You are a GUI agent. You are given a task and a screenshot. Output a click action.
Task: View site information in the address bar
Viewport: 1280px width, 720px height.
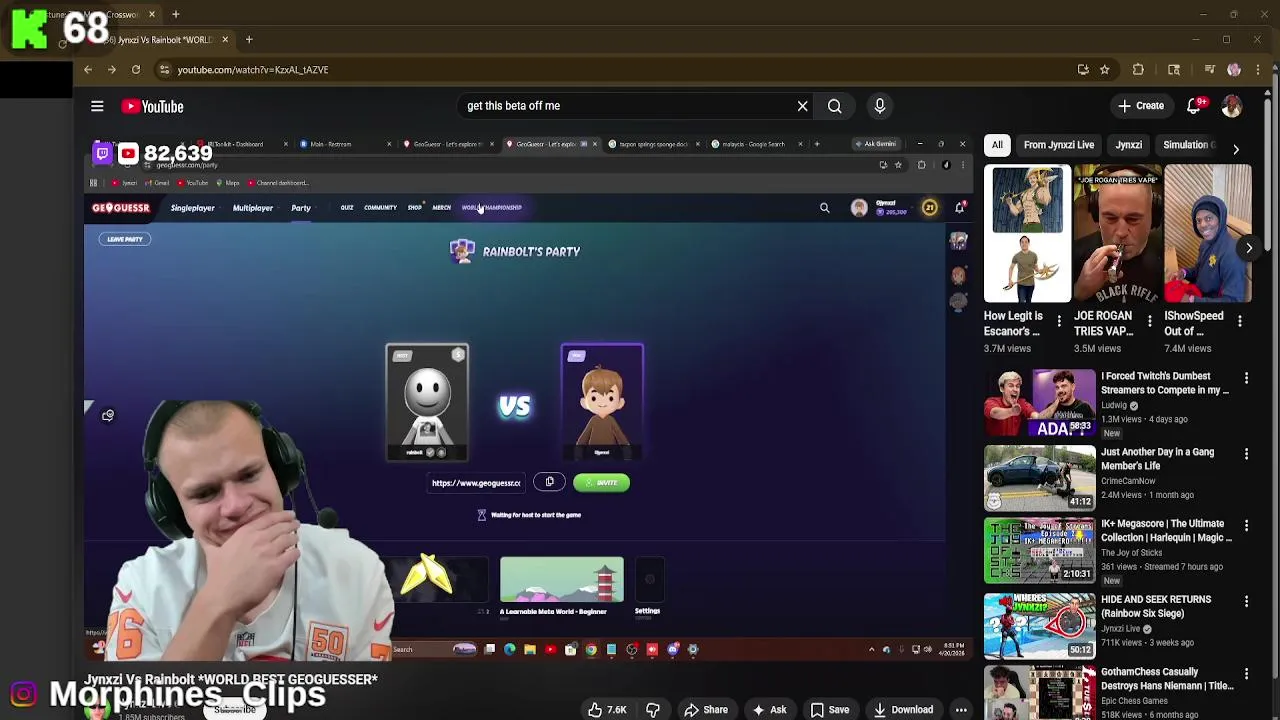click(164, 70)
